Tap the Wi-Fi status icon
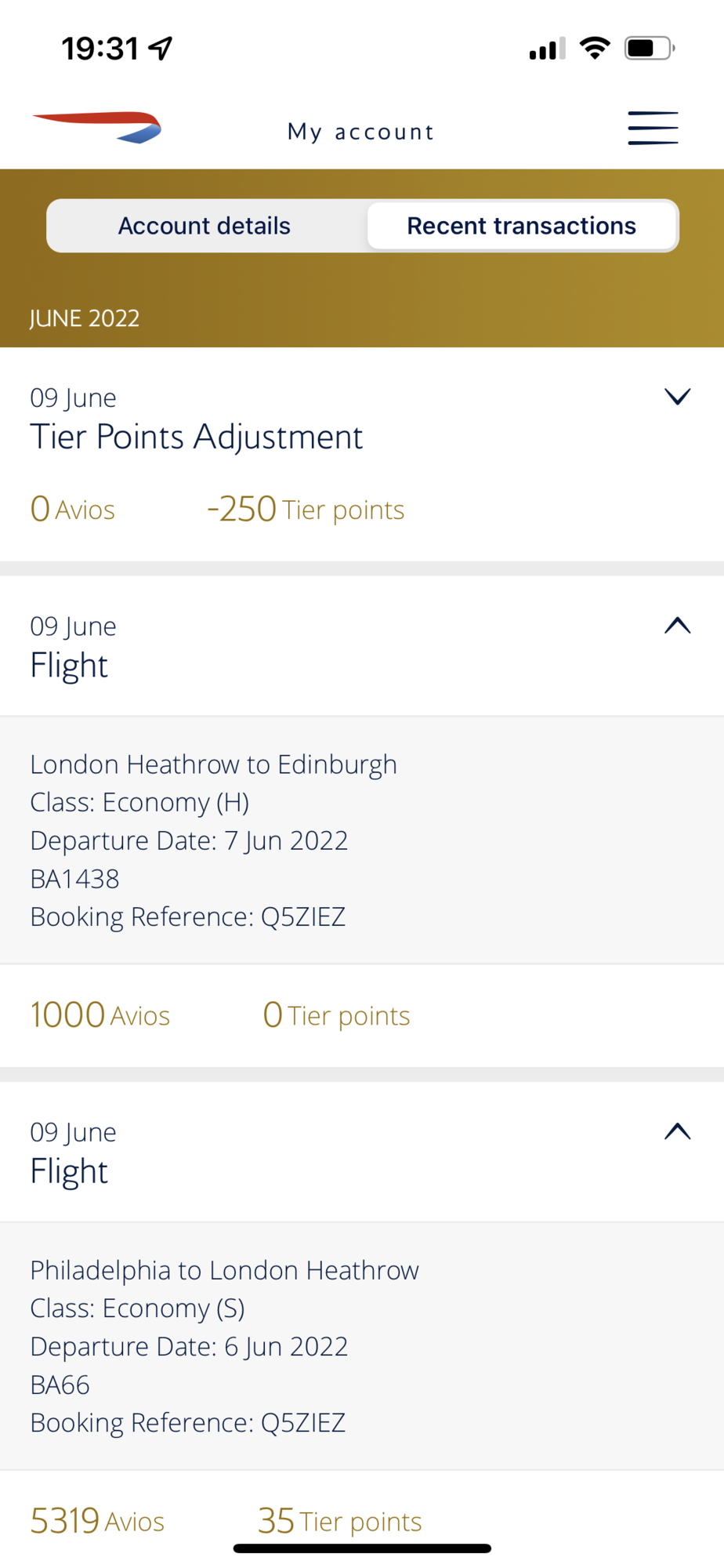The width and height of the screenshot is (724, 1568). click(x=595, y=49)
